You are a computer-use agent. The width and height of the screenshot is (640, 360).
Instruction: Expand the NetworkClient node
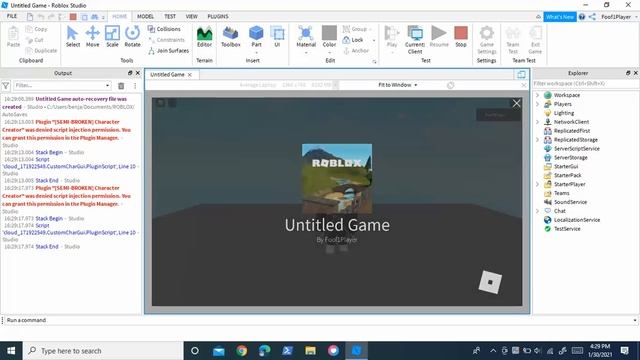pos(538,122)
